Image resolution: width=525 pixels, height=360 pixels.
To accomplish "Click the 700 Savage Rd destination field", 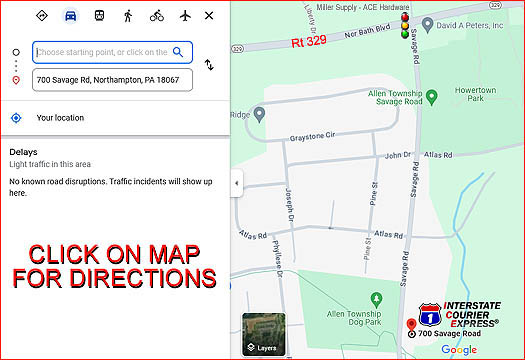I will tap(112, 80).
